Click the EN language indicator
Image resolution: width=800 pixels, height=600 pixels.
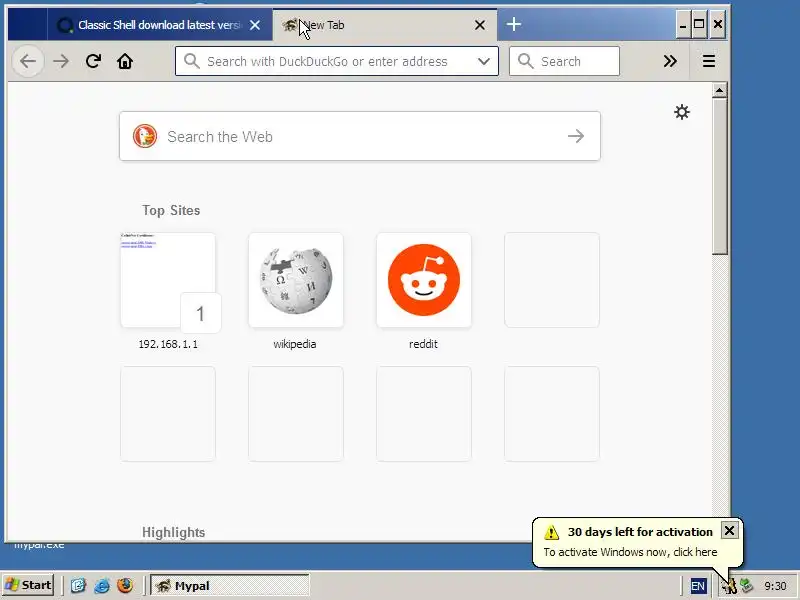point(698,586)
